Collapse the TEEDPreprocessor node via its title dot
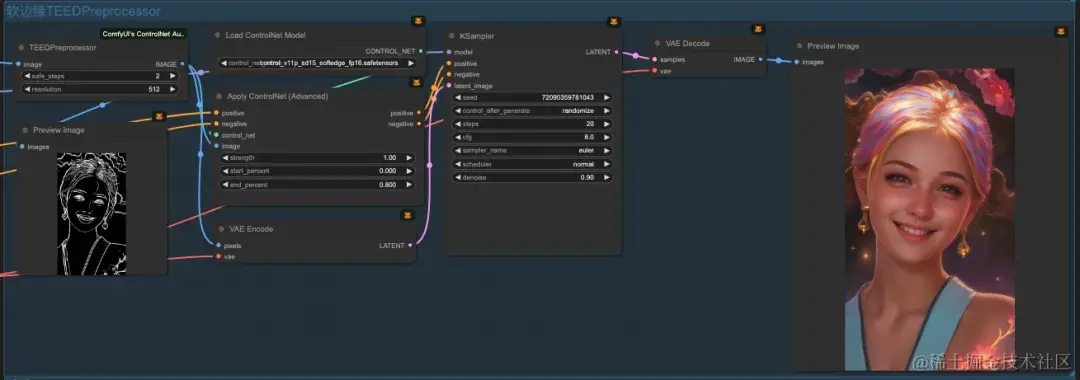This screenshot has height=380, width=1080. tap(21, 48)
